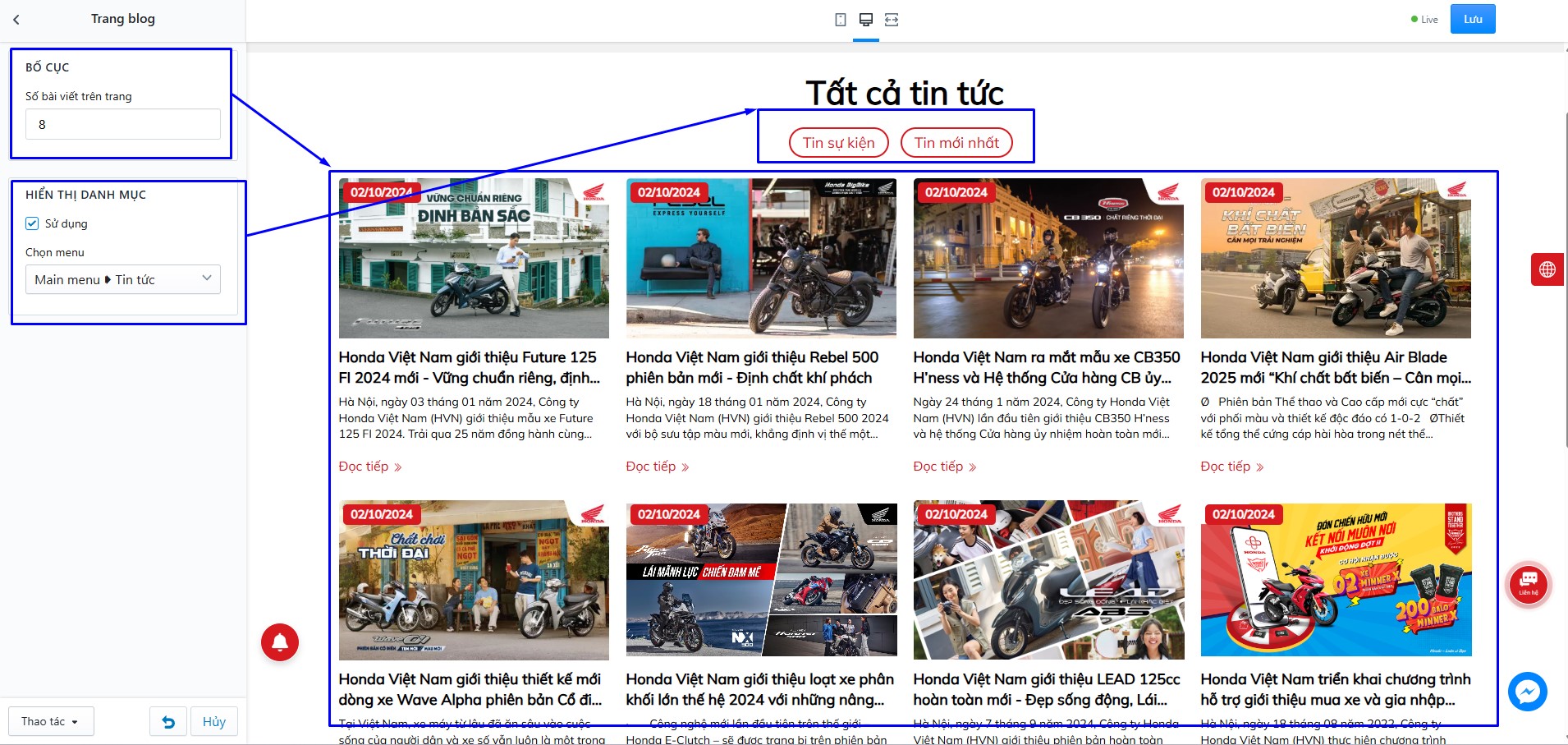Open the Liên hệ chat bubble
Screen dimensions: 1568x745
pyautogui.click(x=1528, y=584)
